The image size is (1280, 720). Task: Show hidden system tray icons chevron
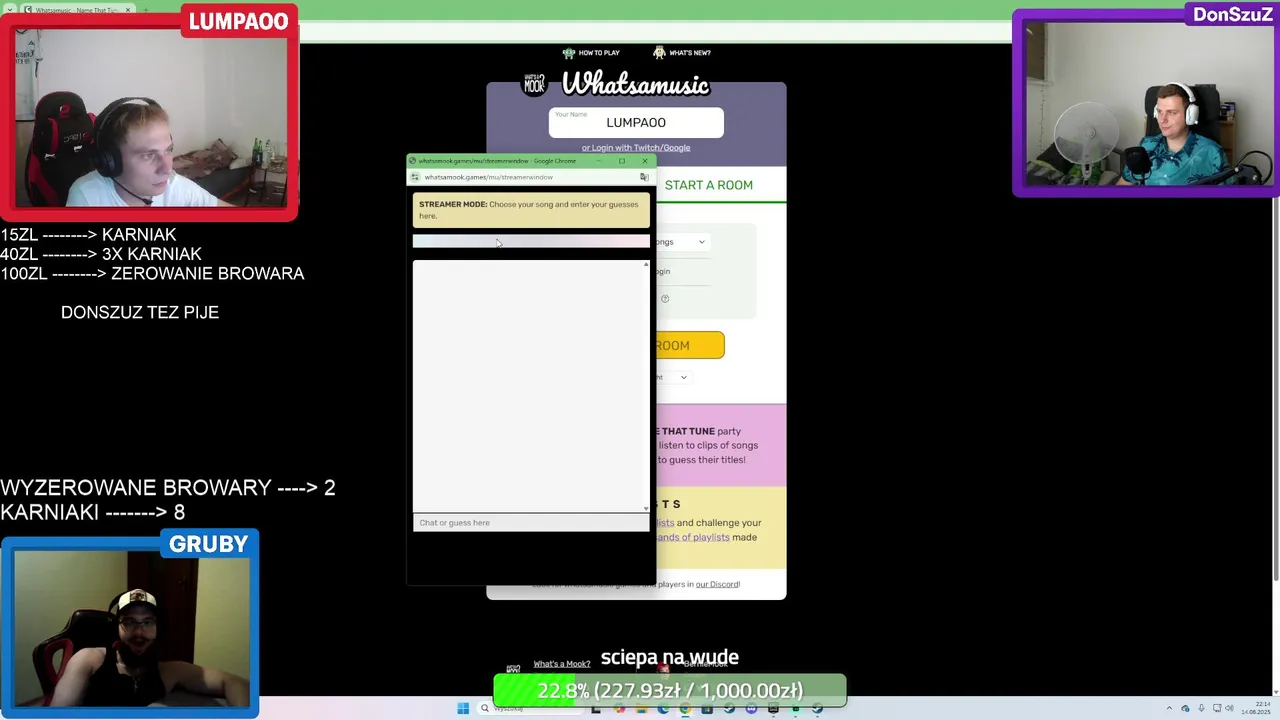(x=1169, y=708)
